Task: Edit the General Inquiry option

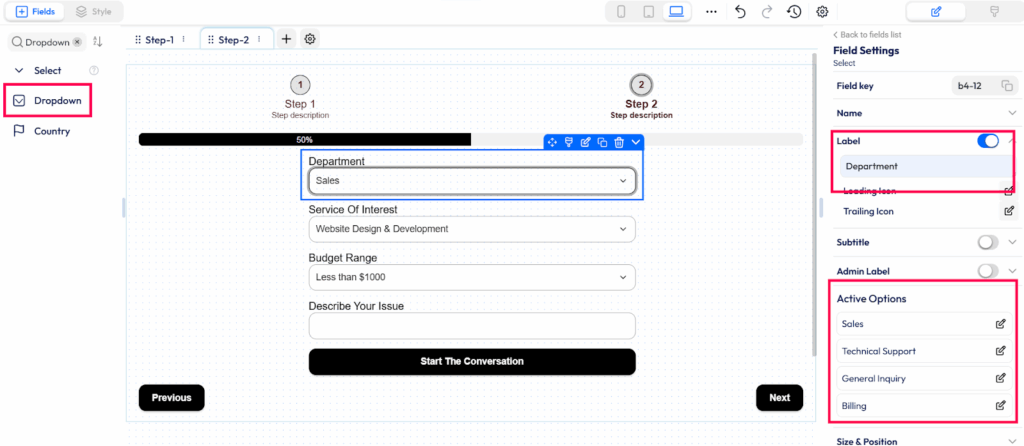Action: point(1000,378)
